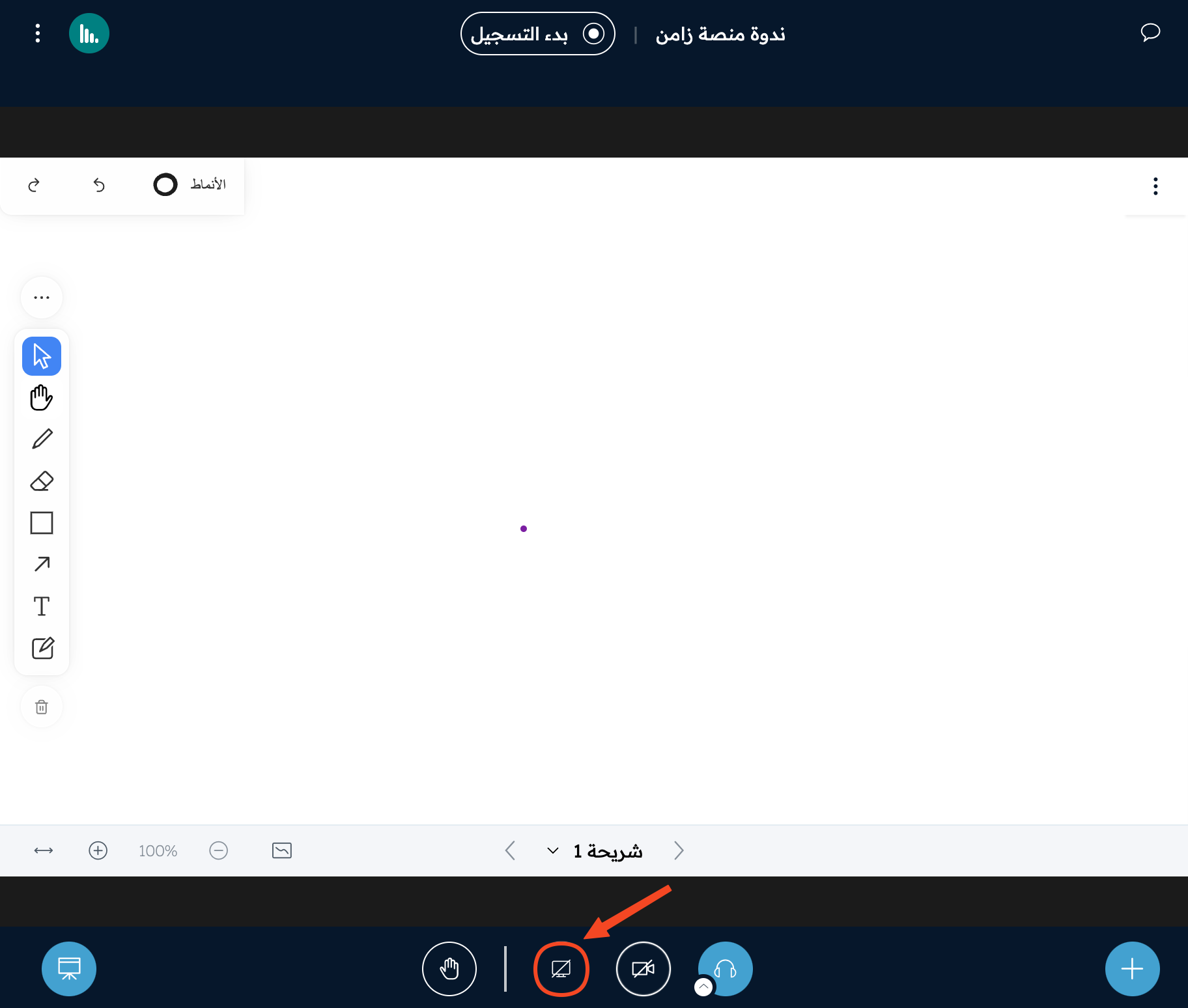
Task: Open the public chat bubble icon
Action: [x=1150, y=33]
